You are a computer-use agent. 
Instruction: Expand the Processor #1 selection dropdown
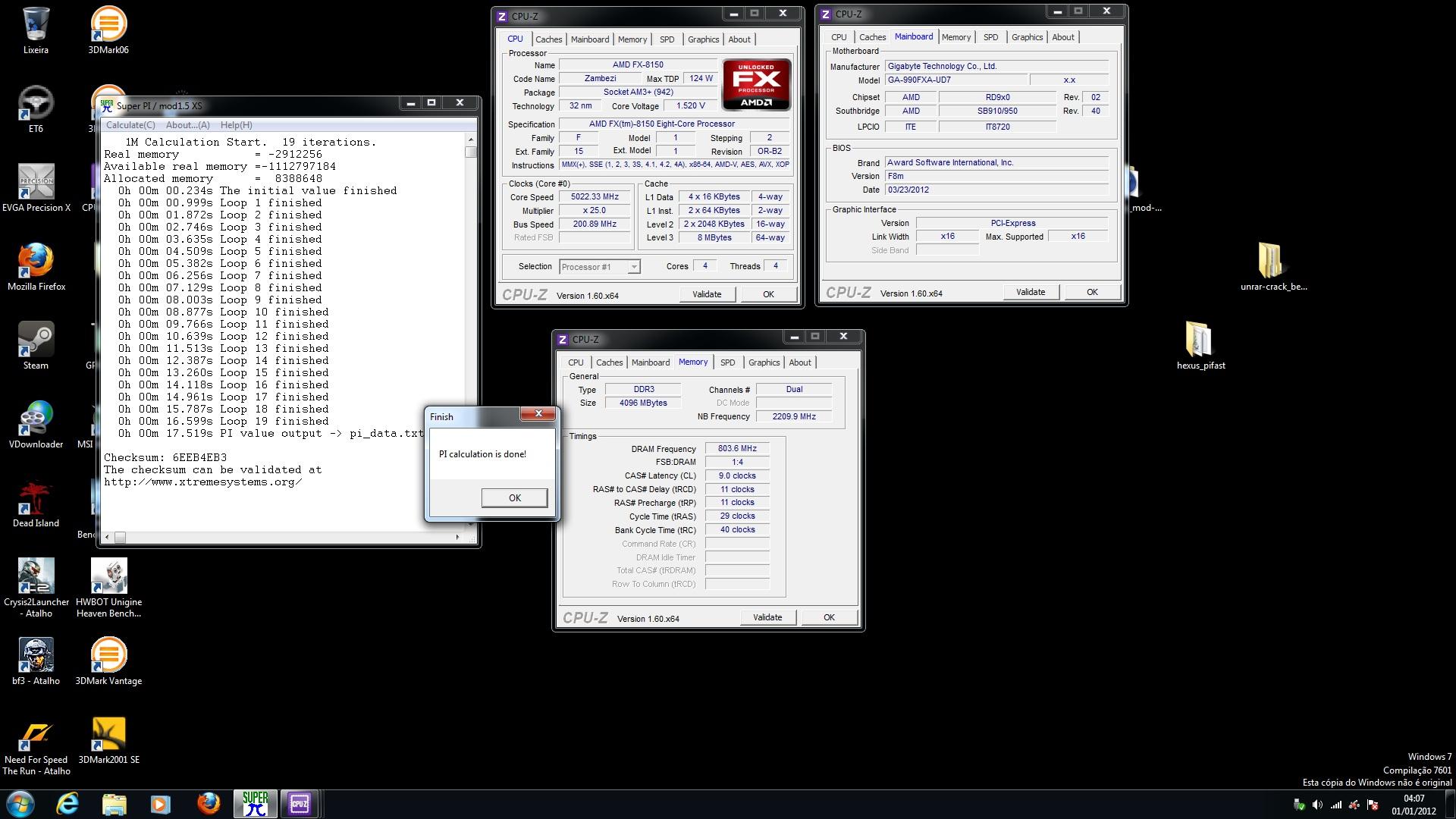[634, 267]
